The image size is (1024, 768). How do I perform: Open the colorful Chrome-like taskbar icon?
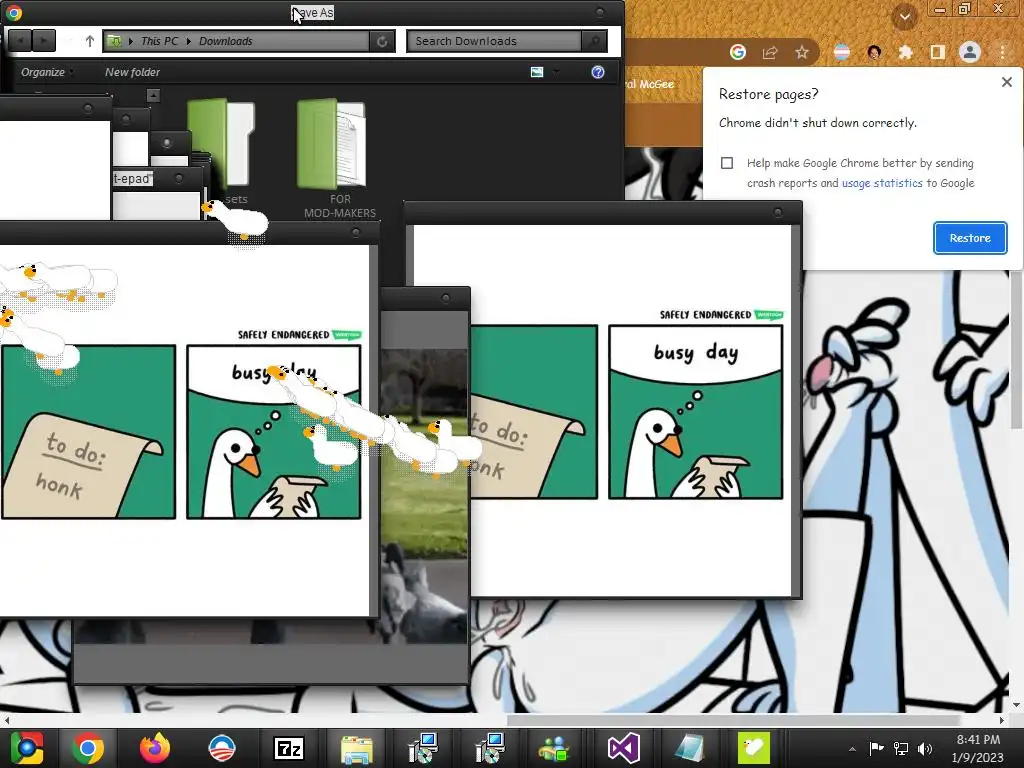pyautogui.click(x=26, y=748)
